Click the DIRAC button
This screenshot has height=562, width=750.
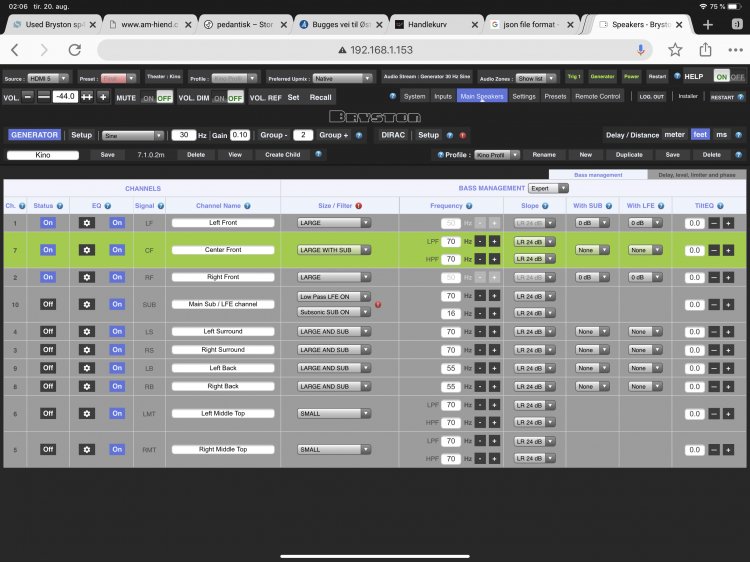pos(393,135)
